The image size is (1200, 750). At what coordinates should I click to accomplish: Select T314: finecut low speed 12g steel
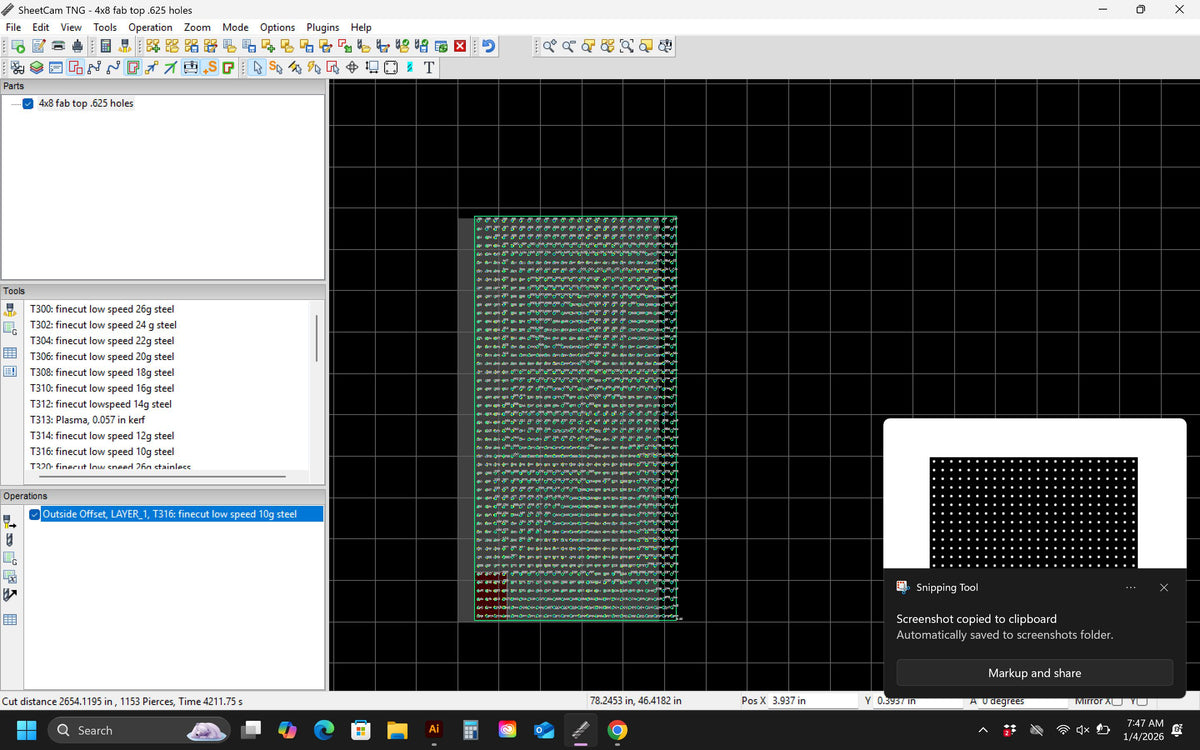tap(102, 436)
